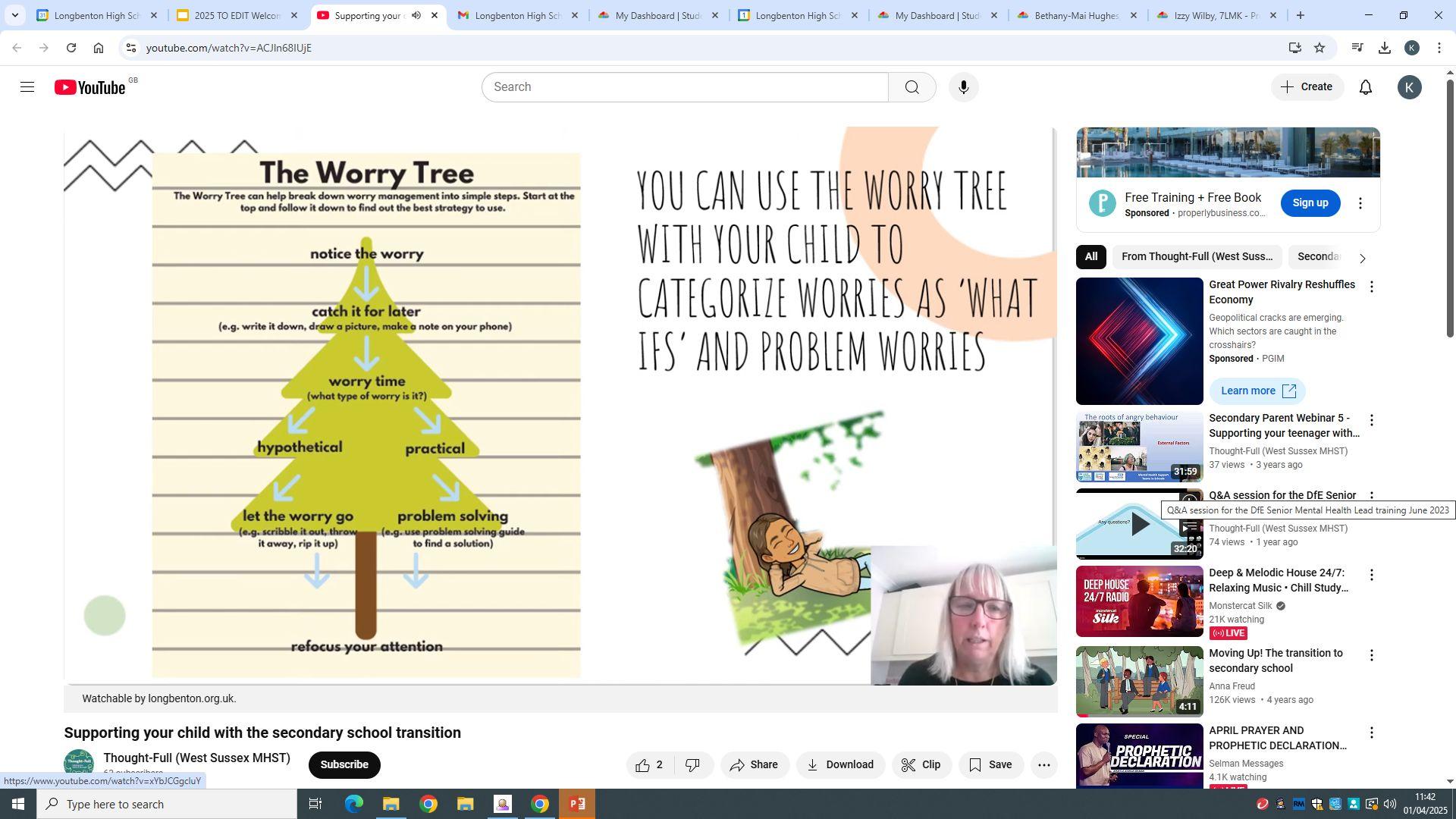Download the video
1456x819 pixels.
[x=839, y=765]
